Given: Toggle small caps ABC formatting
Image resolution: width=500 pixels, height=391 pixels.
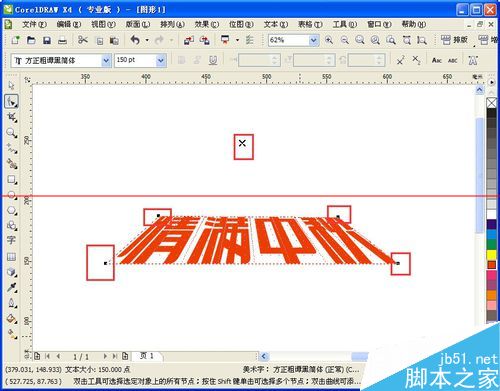Looking at the screenshot, I should point(437,60).
